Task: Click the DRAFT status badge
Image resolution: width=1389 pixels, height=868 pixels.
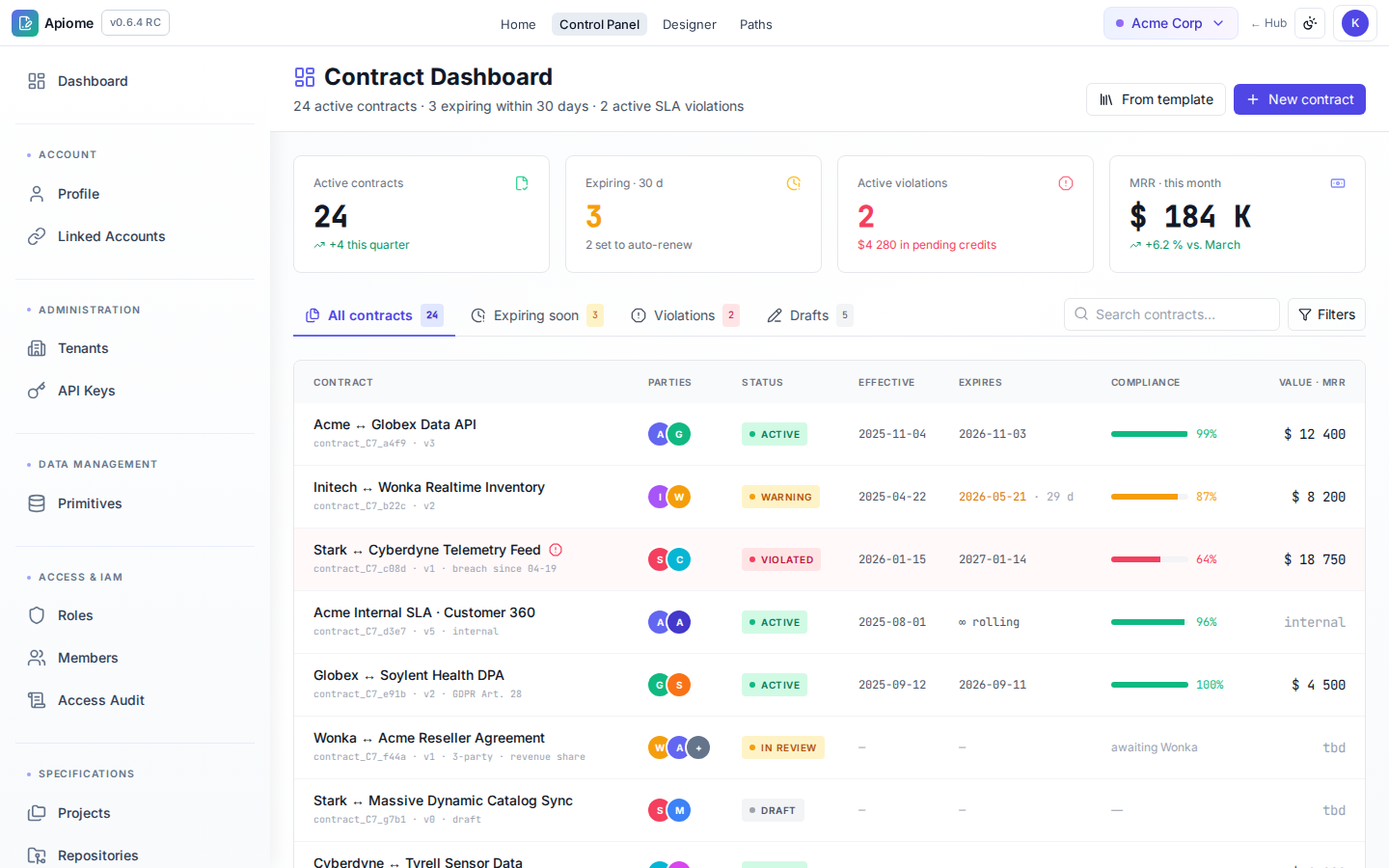Action: pos(773,810)
